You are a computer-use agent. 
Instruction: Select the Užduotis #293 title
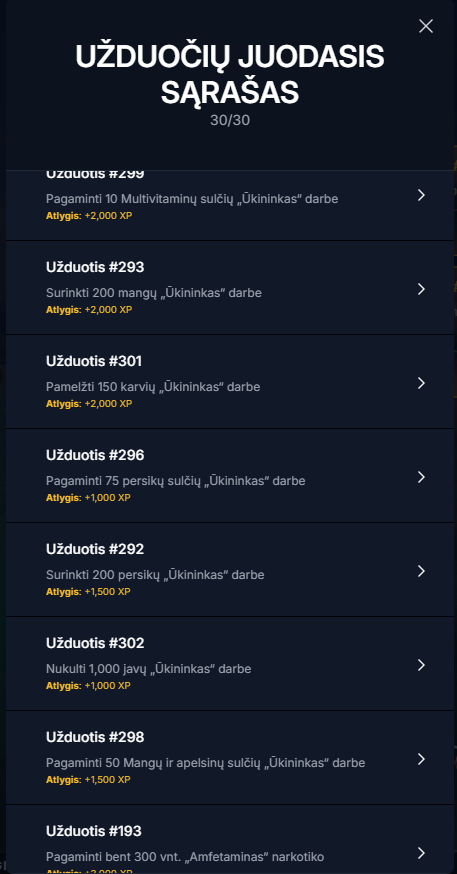click(95, 268)
